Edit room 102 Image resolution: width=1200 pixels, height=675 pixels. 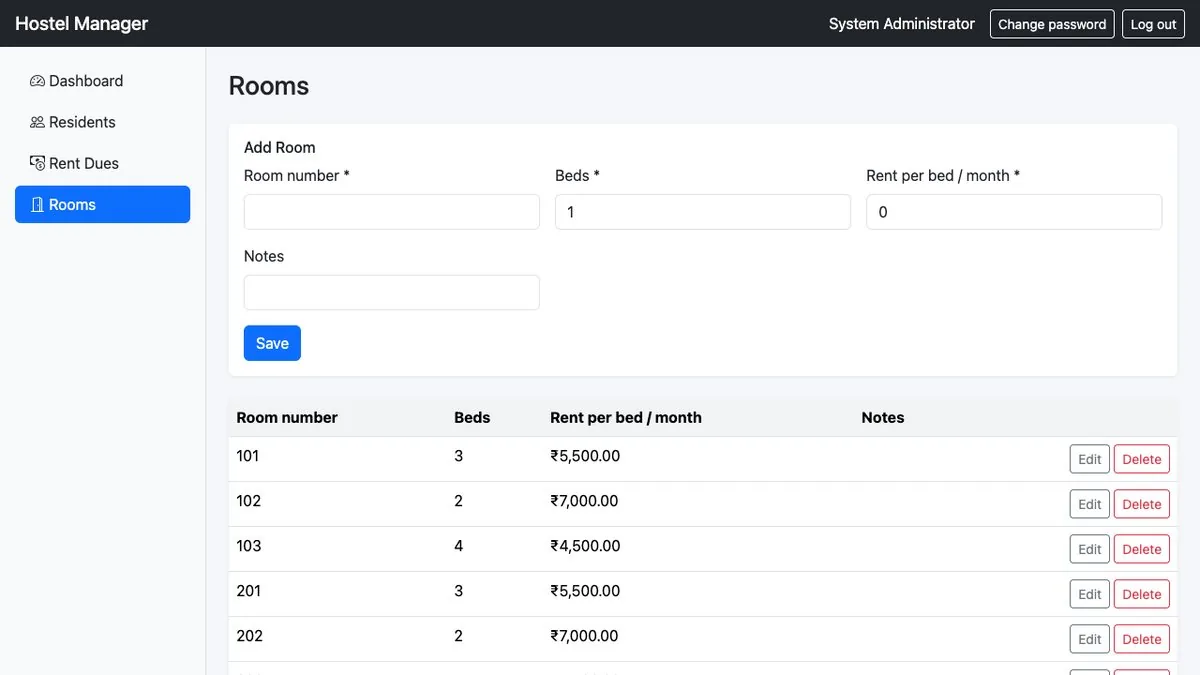point(1090,504)
